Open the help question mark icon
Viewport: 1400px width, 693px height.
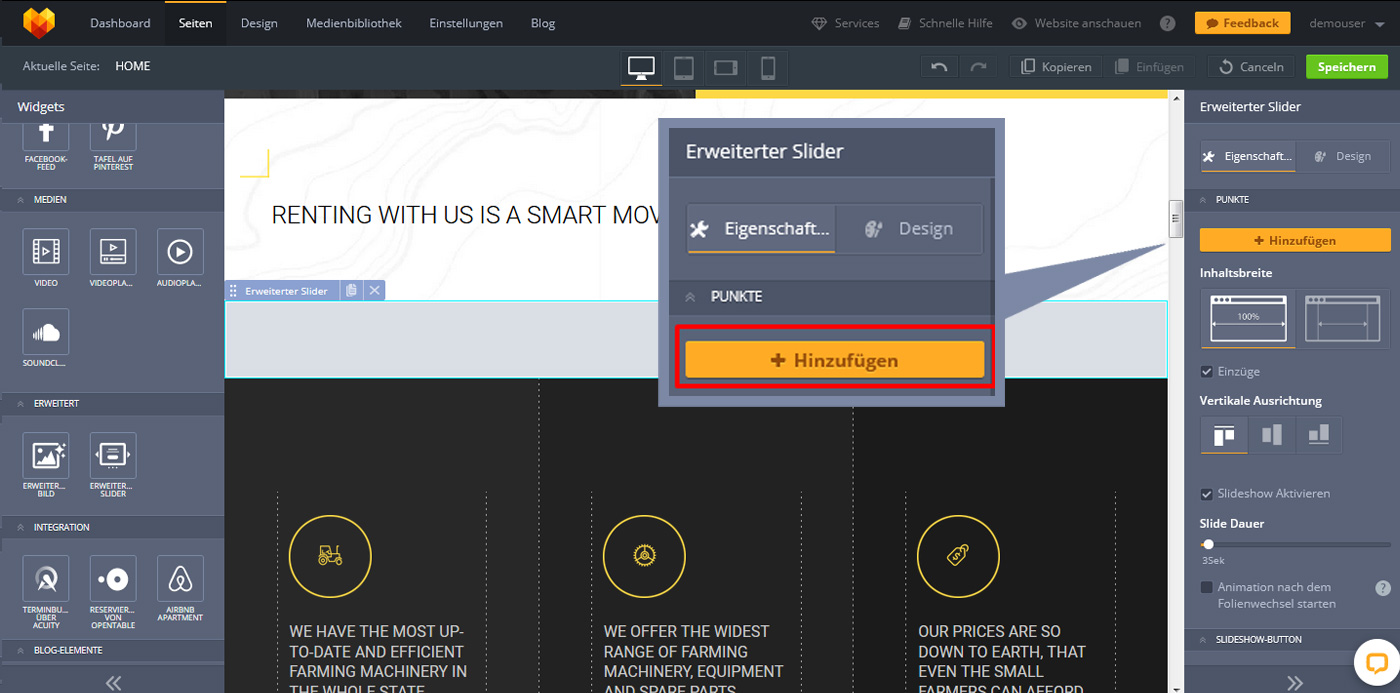click(1167, 23)
